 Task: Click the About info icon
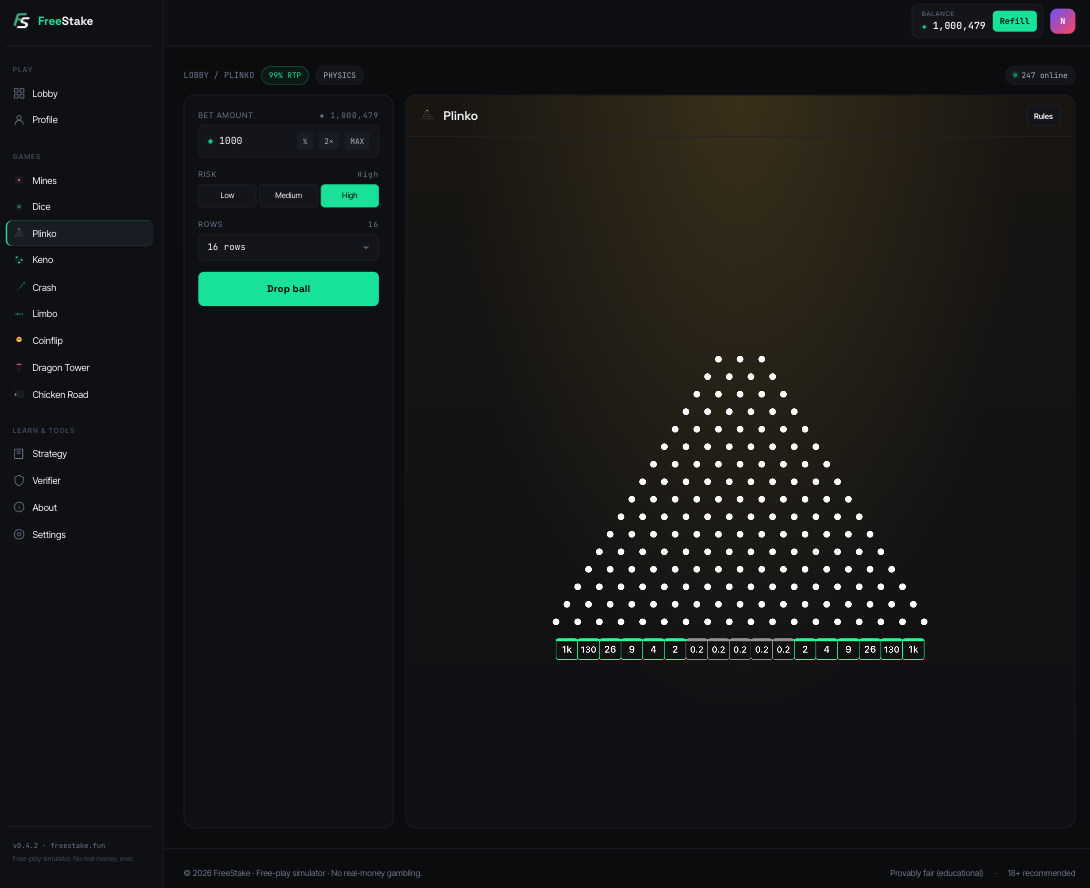pos(19,508)
